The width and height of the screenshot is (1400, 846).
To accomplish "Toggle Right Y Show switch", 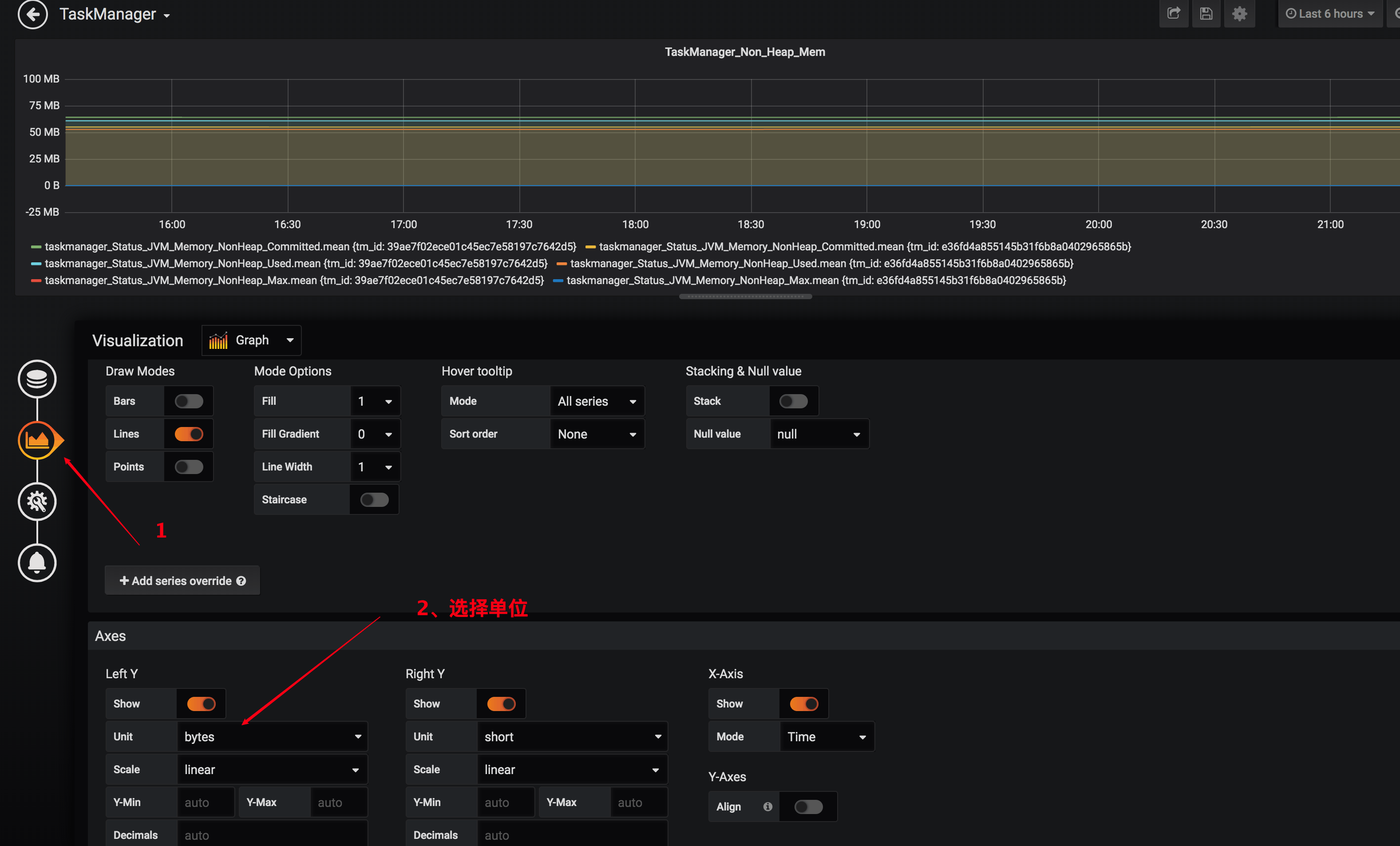I will pos(501,704).
